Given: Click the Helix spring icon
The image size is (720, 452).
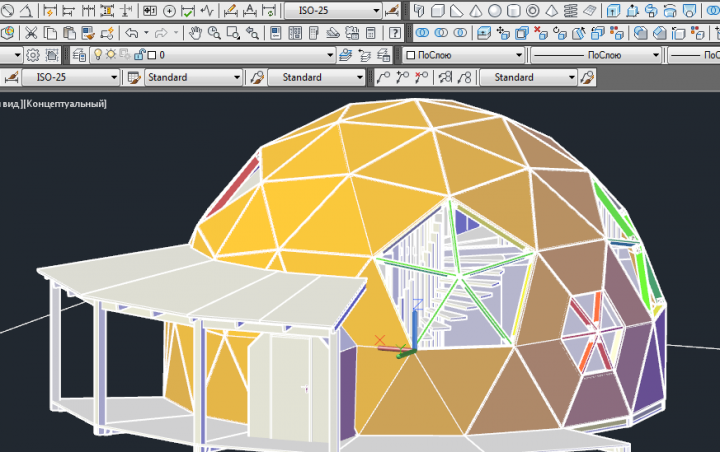Looking at the screenshot, I should click(570, 10).
